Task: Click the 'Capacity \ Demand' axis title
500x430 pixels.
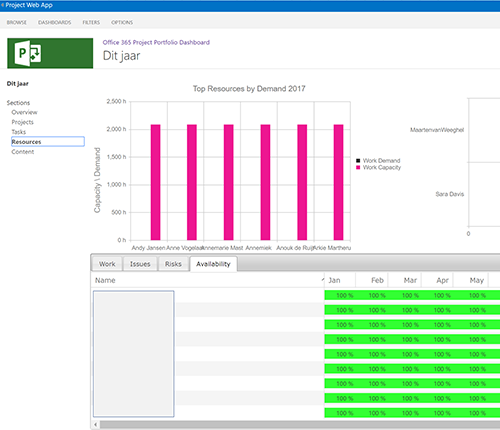Action: click(97, 180)
